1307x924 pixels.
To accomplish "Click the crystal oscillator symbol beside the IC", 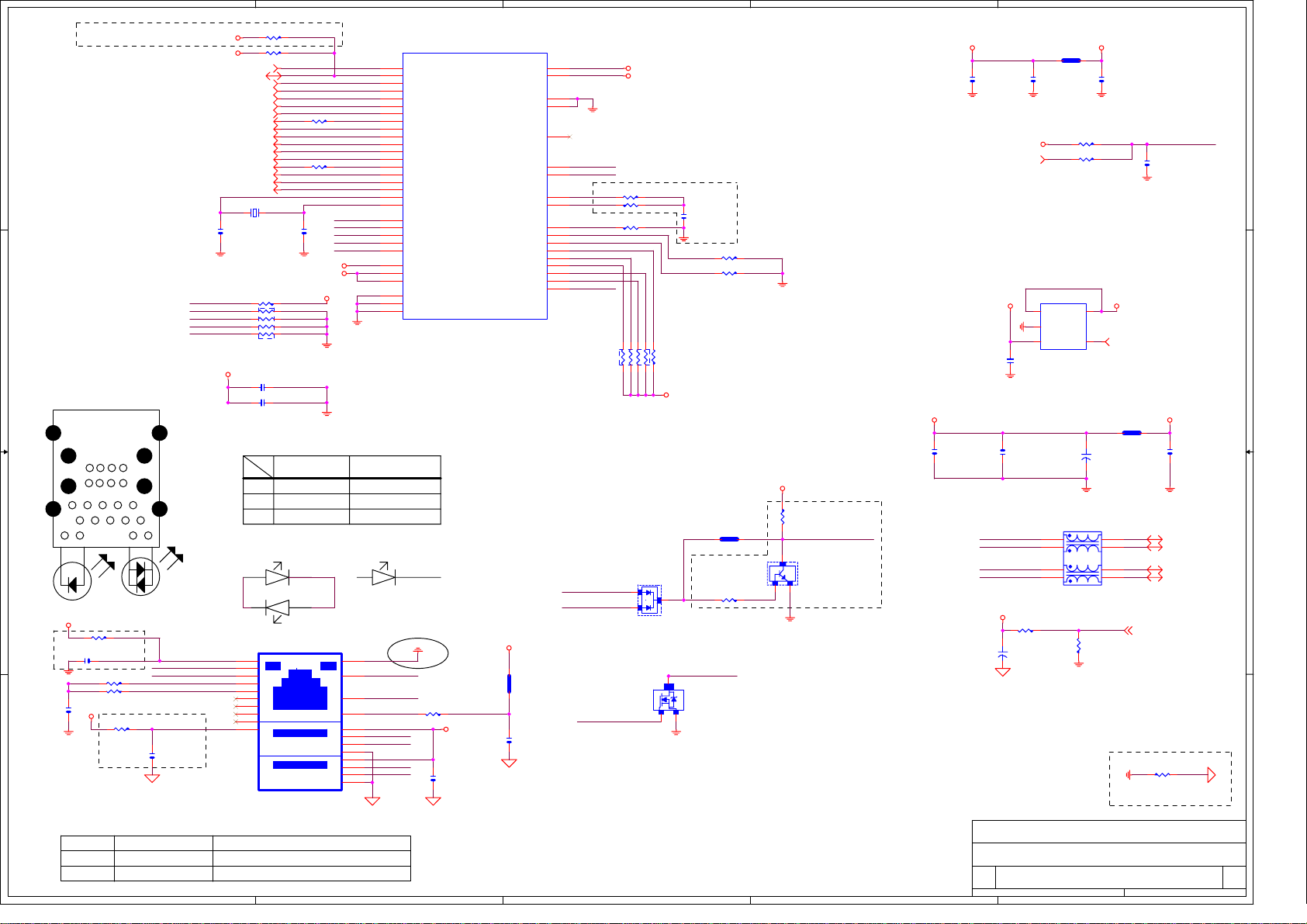I will click(x=254, y=213).
